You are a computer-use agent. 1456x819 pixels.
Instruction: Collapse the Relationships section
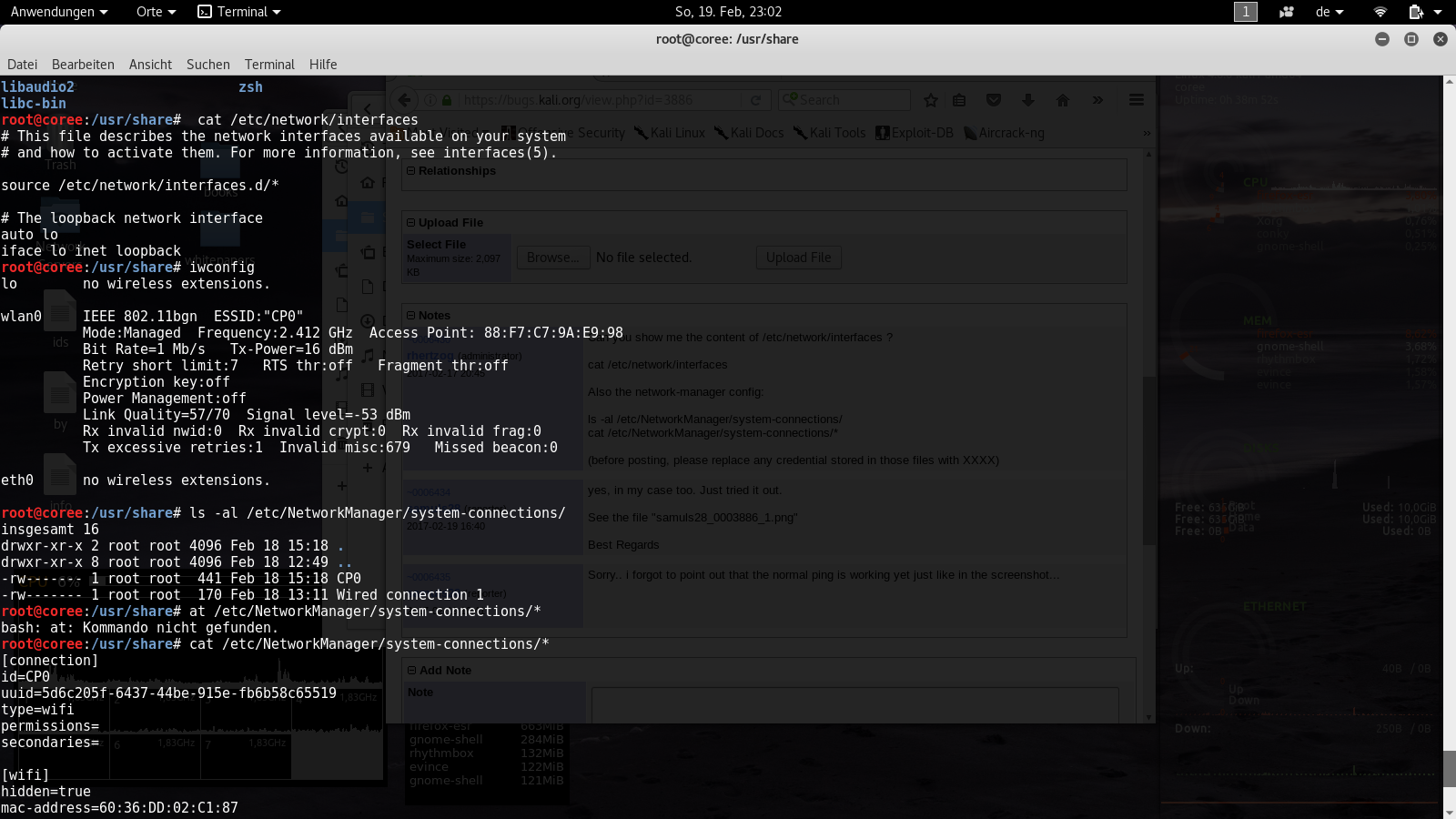coord(410,171)
